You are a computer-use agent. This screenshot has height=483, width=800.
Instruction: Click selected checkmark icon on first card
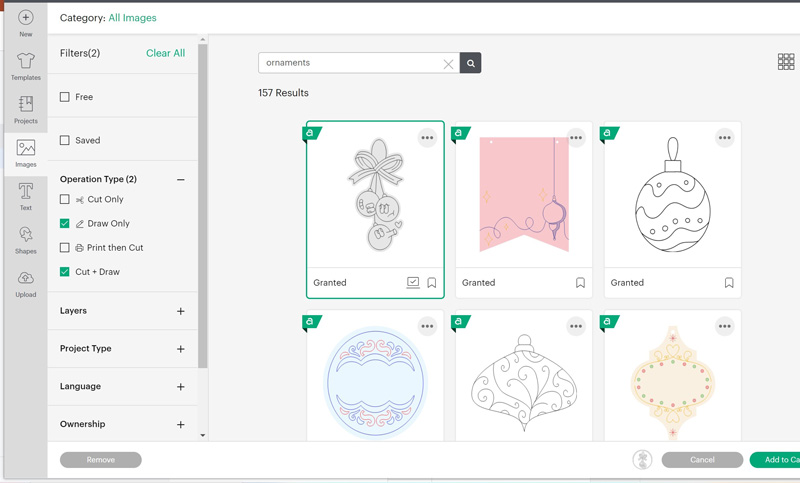(x=413, y=283)
